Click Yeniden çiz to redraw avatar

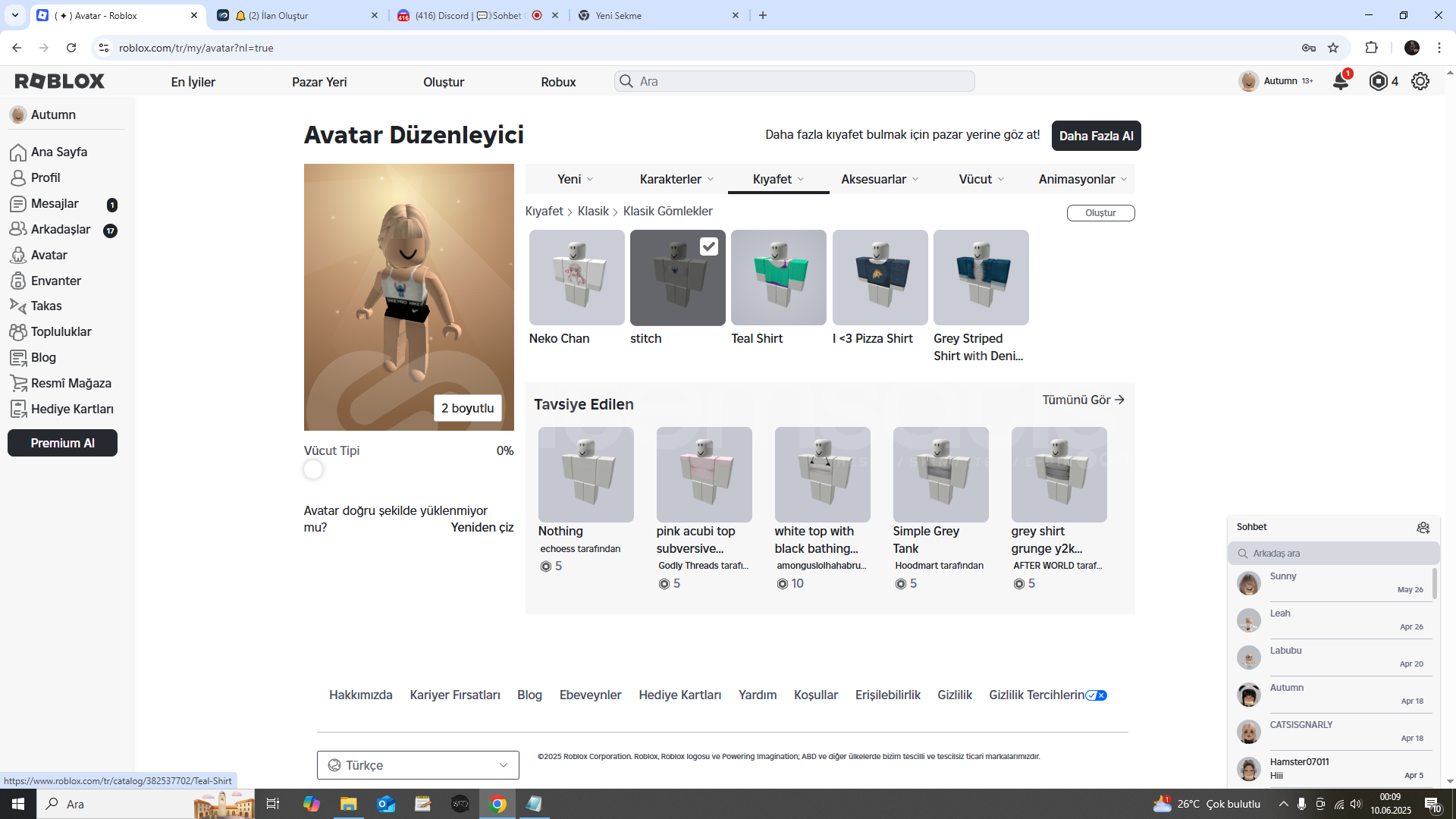click(482, 528)
